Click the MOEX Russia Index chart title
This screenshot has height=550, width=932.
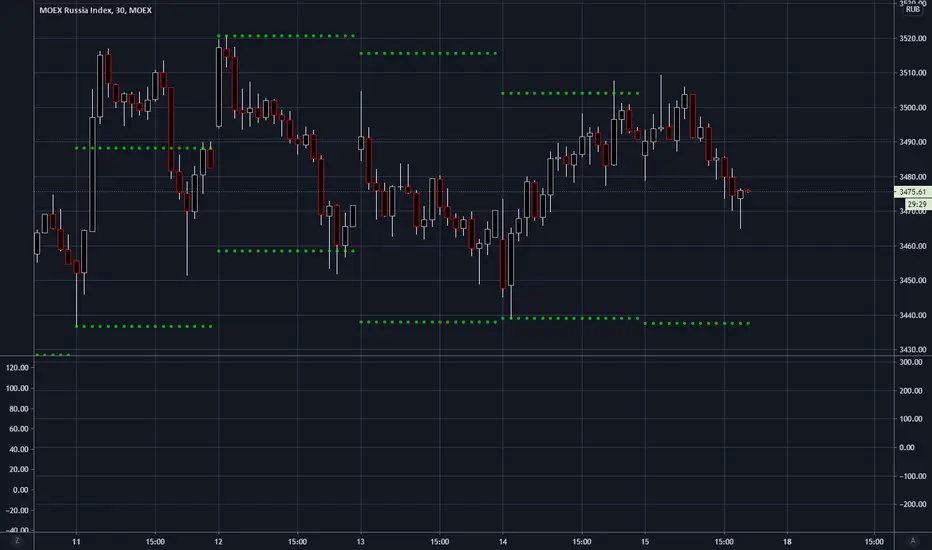pos(95,10)
